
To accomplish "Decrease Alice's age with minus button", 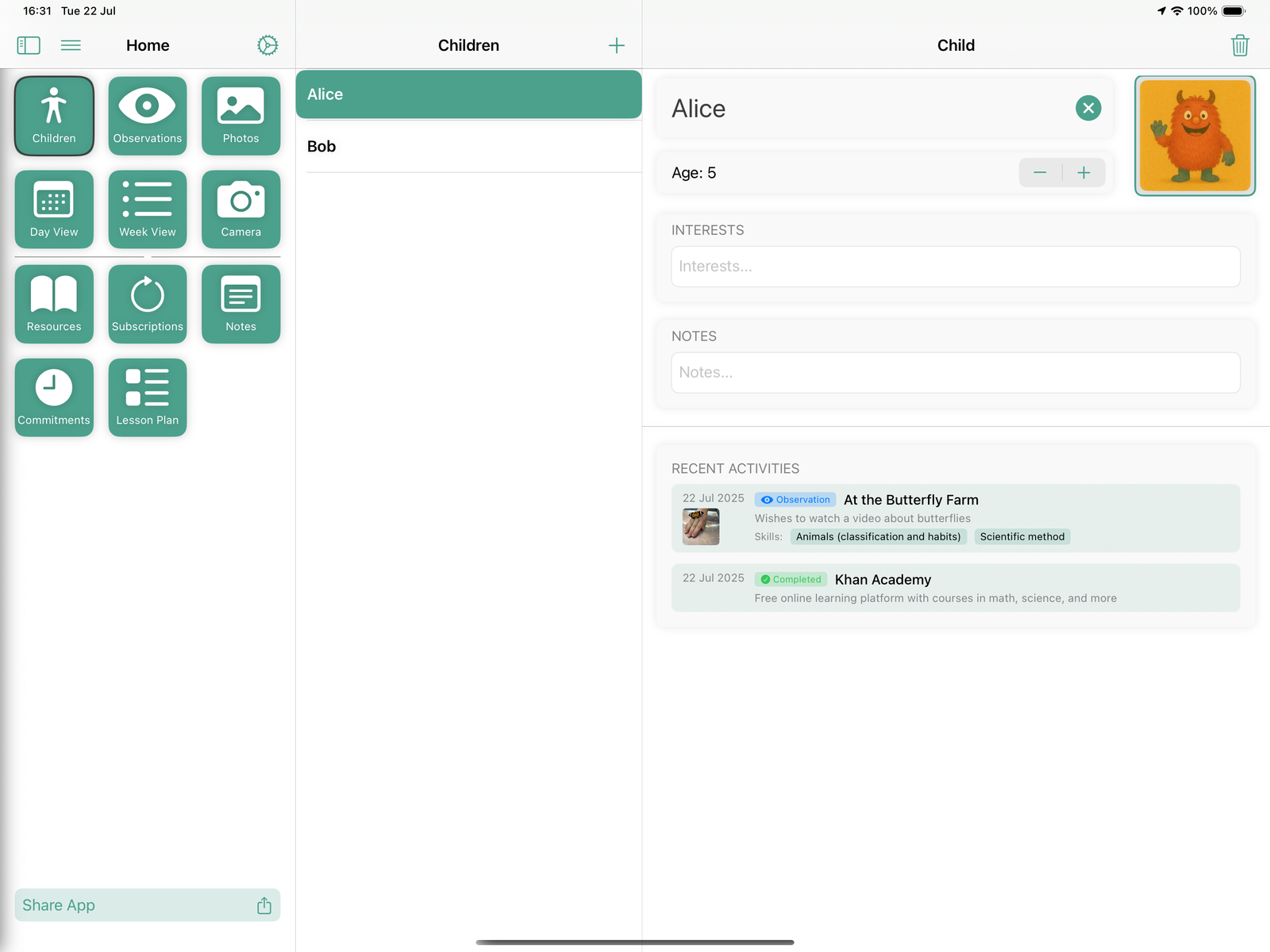I will coord(1040,173).
